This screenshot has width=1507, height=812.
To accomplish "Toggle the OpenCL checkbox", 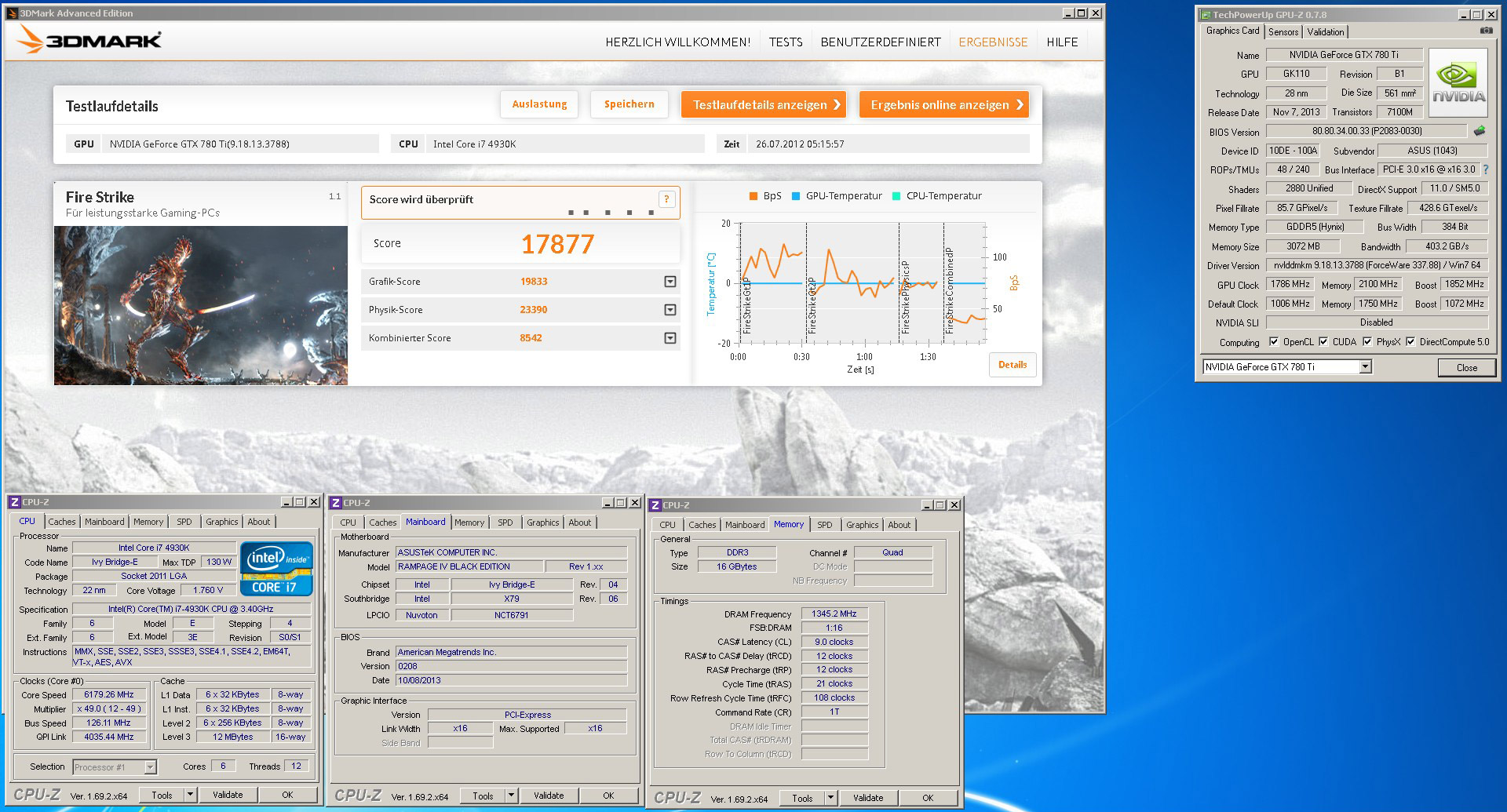I will coord(1273,342).
